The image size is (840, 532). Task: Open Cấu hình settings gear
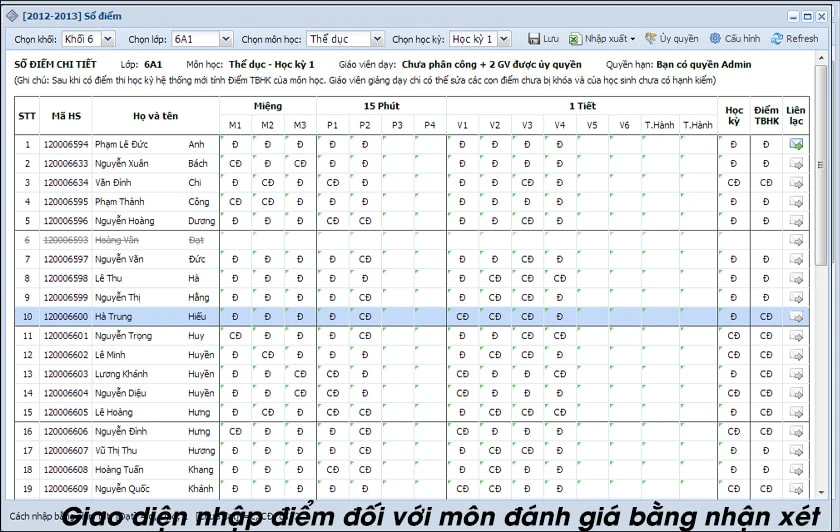[715, 39]
